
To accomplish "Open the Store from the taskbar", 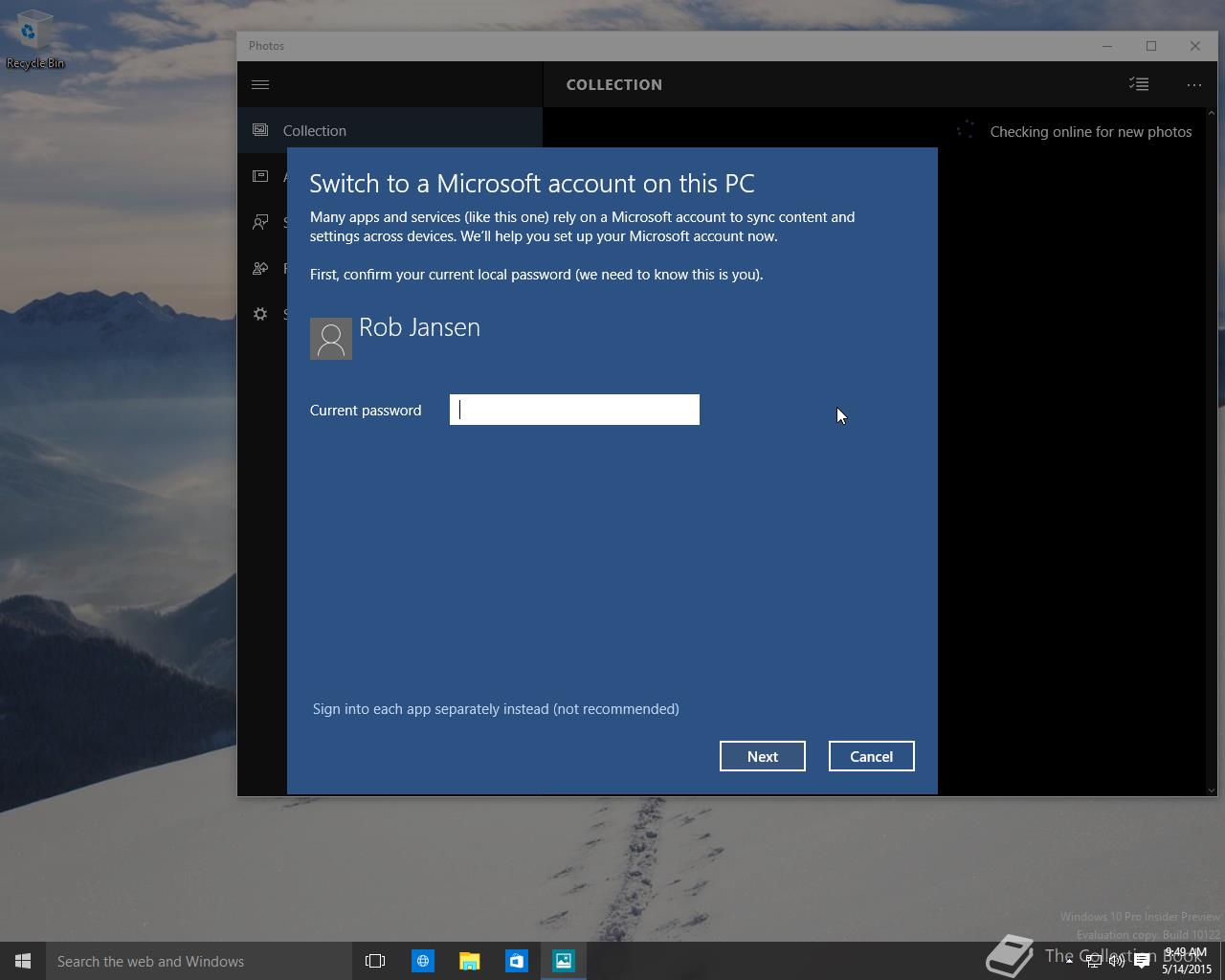I will point(516,961).
